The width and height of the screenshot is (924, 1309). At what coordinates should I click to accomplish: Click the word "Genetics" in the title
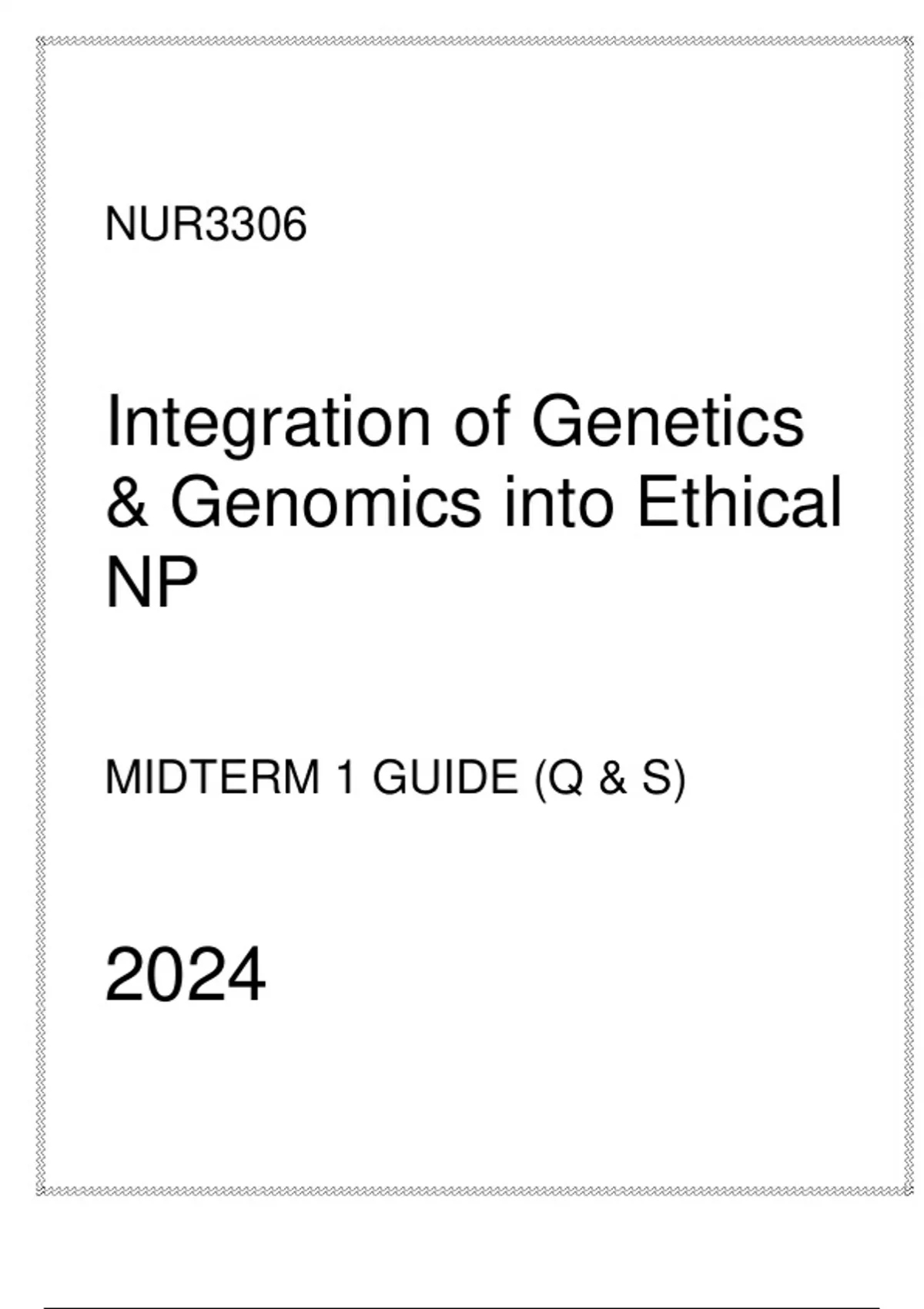[668, 421]
